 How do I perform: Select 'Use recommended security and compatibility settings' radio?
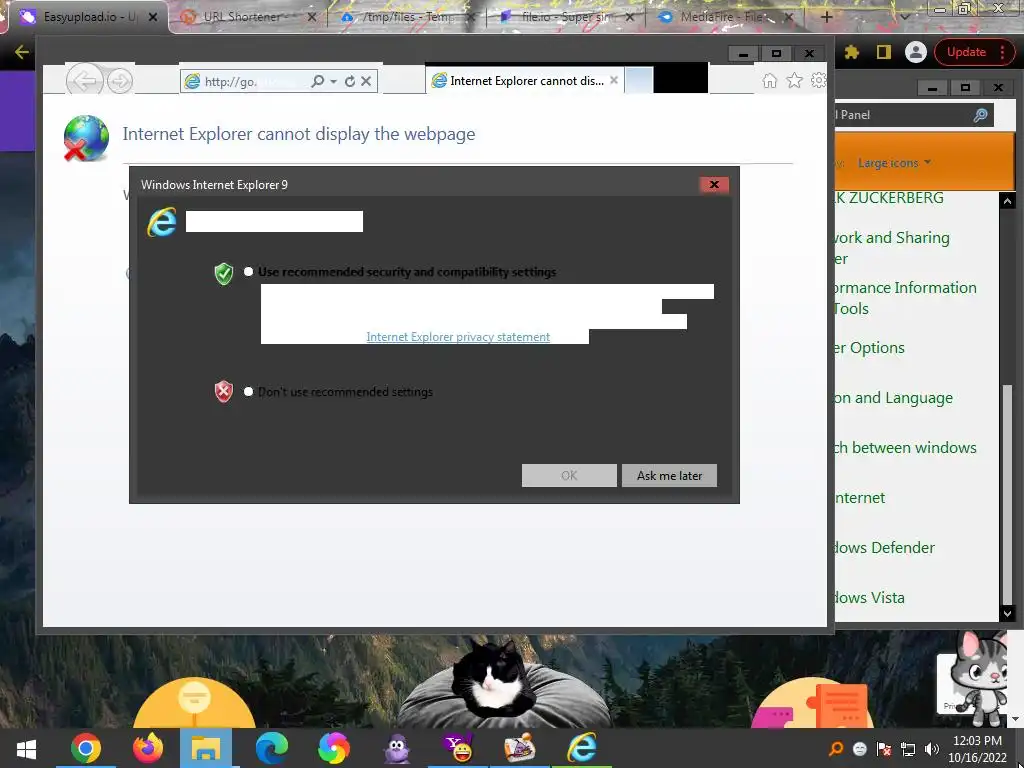pos(248,272)
